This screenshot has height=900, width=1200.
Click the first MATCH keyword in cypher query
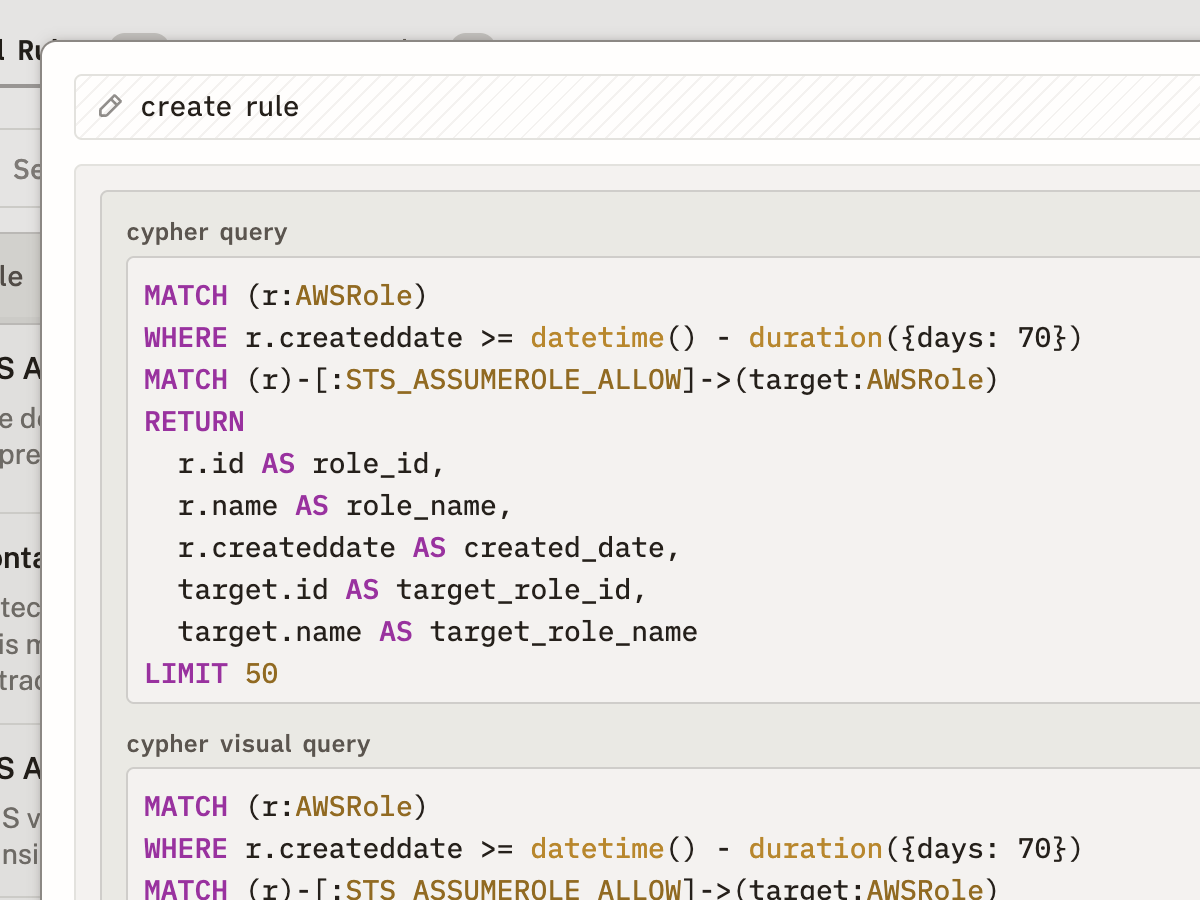click(186, 295)
